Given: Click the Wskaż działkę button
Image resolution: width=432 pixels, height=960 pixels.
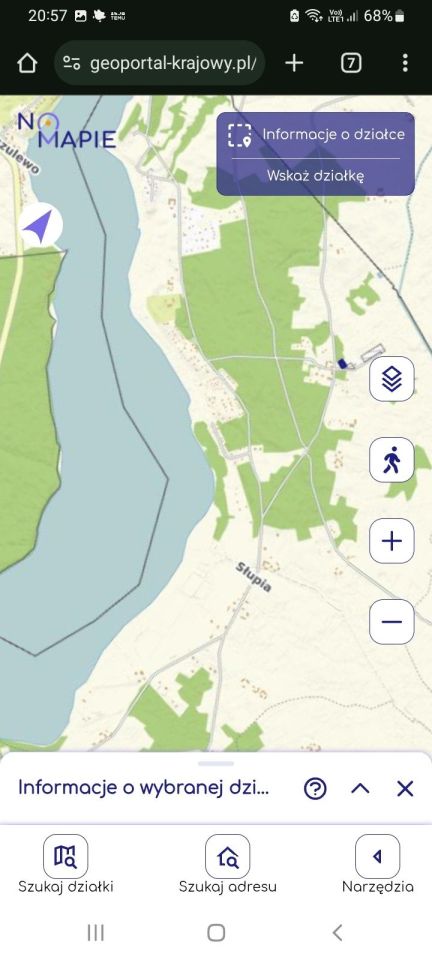Looking at the screenshot, I should pyautogui.click(x=315, y=176).
